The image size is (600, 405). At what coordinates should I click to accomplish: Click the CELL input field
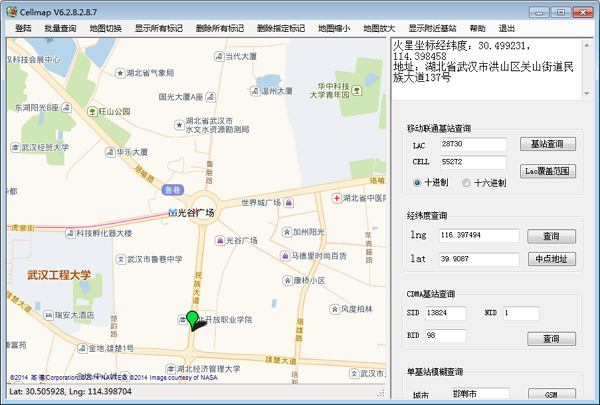point(473,162)
